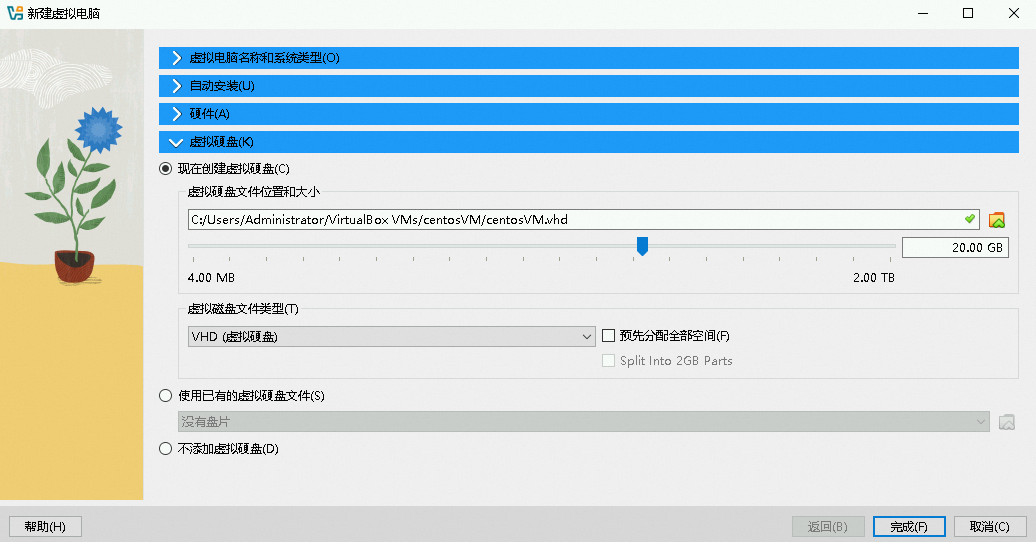Collapse the 虚拟硬盘 section
Screen dimensions: 1036x542
(x=589, y=141)
